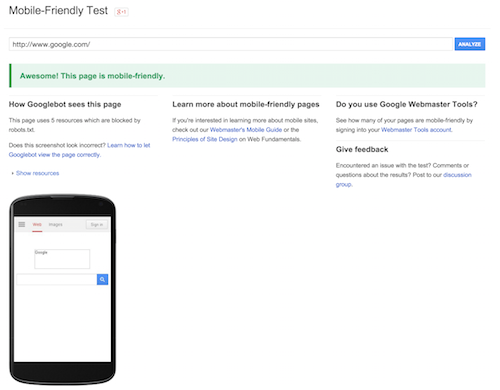This screenshot has height=390, width=500.
Task: Click the search box in phone preview
Action: pyautogui.click(x=57, y=279)
